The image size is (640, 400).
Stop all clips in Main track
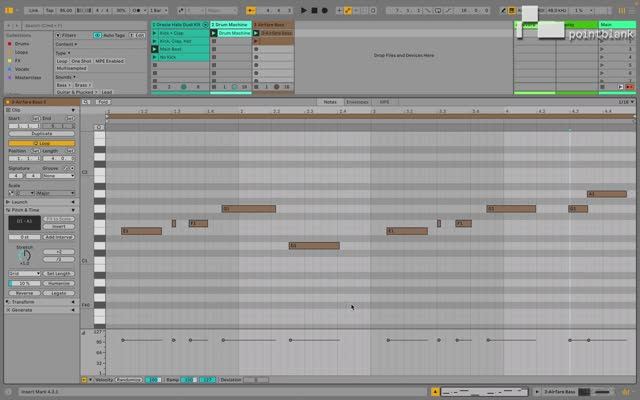(x=602, y=87)
